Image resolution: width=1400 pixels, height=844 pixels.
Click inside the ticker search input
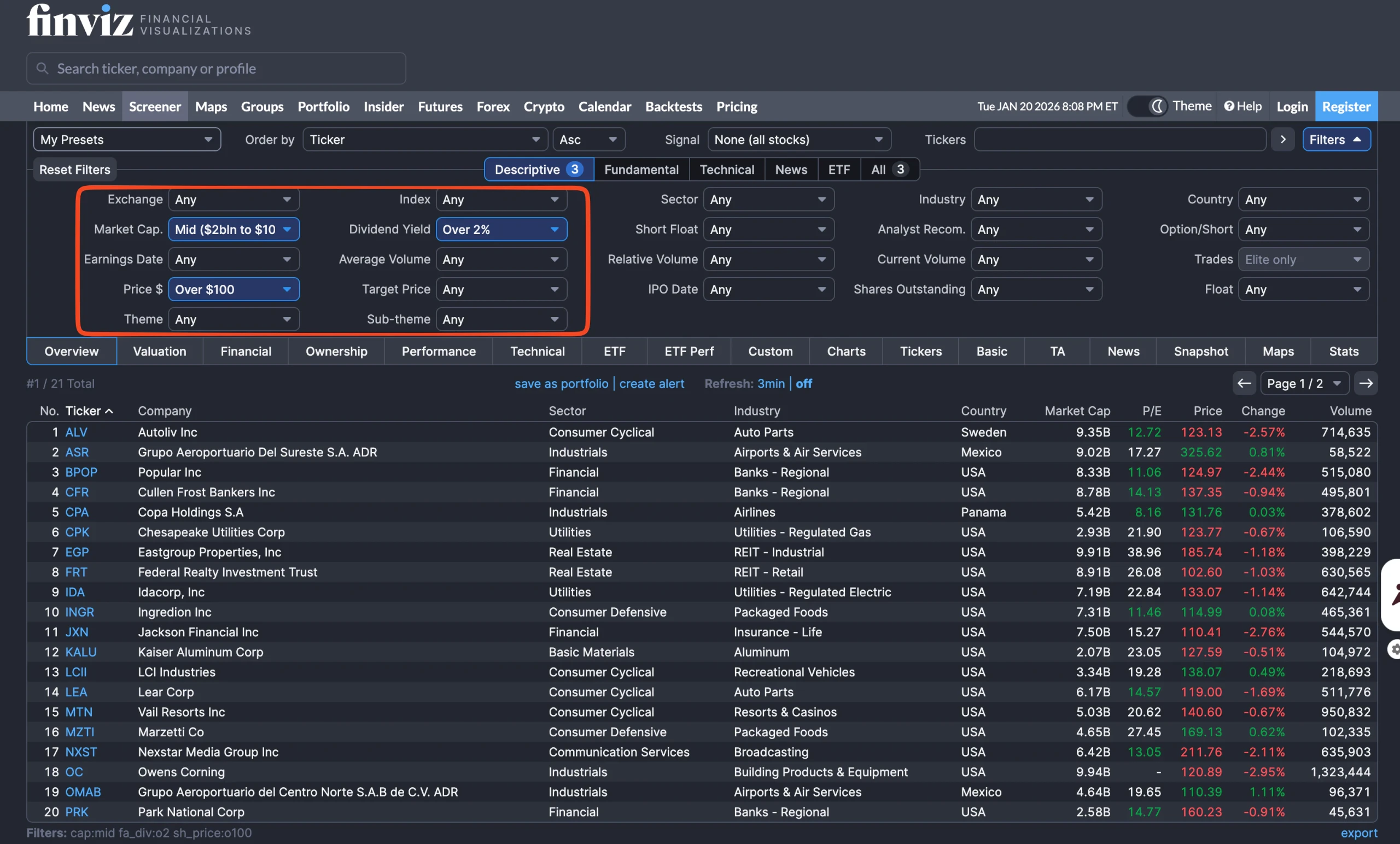click(x=216, y=68)
